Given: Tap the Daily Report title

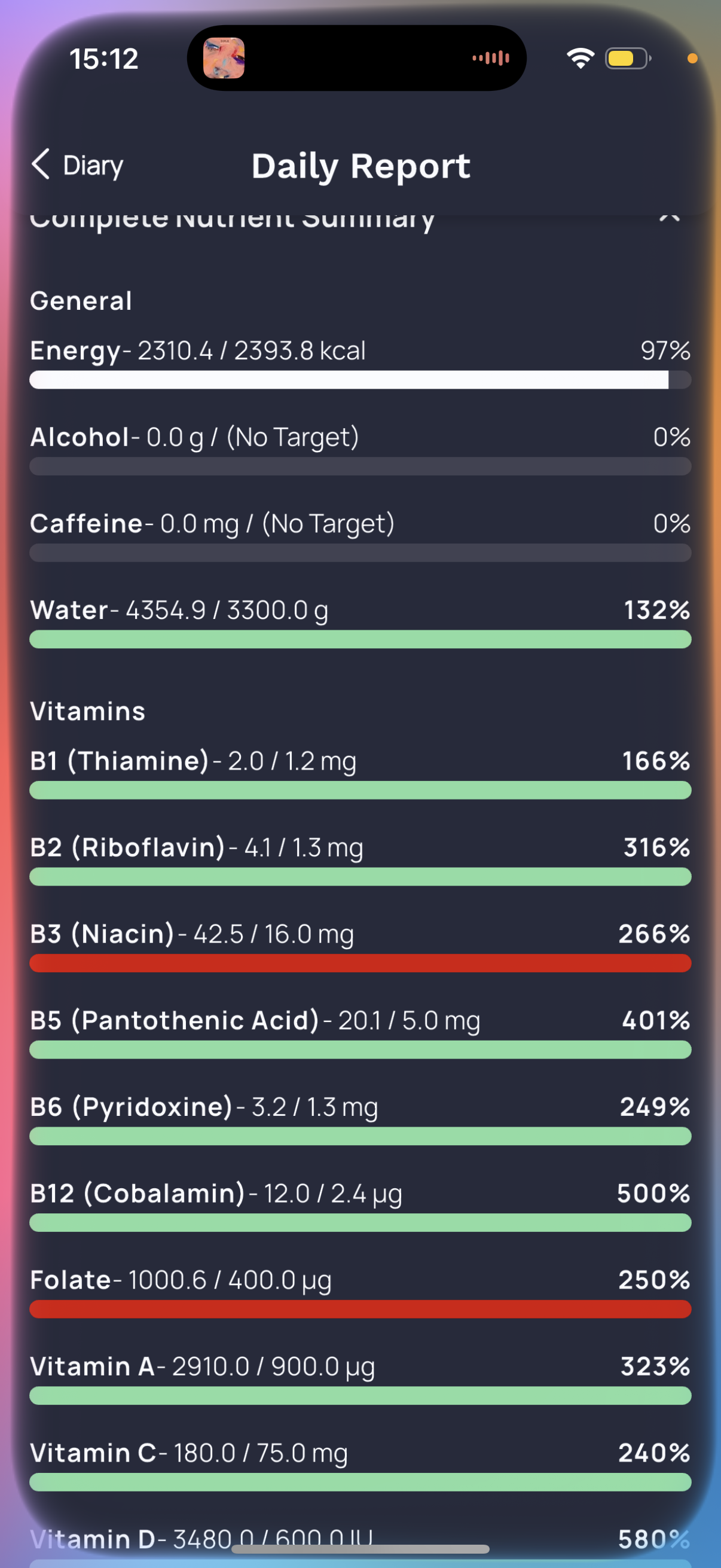Looking at the screenshot, I should click(x=361, y=166).
